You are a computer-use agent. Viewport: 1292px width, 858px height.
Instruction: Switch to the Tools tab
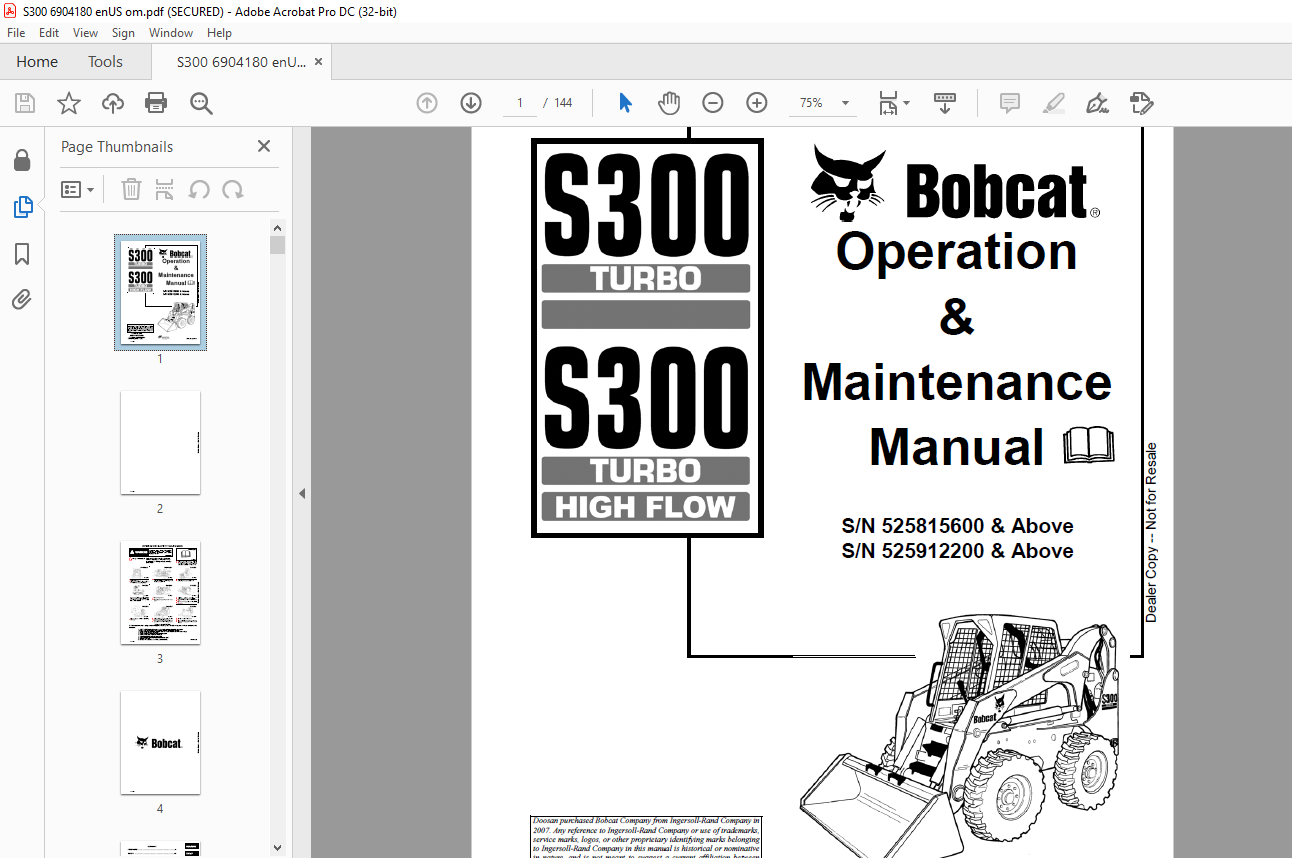[x=105, y=62]
